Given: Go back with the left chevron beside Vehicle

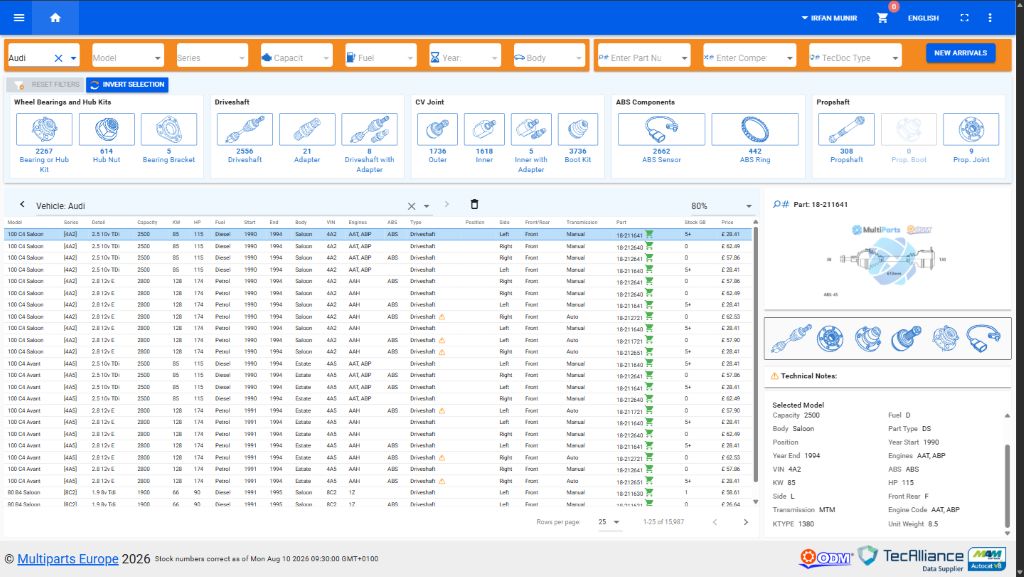Looking at the screenshot, I should pyautogui.click(x=22, y=204).
